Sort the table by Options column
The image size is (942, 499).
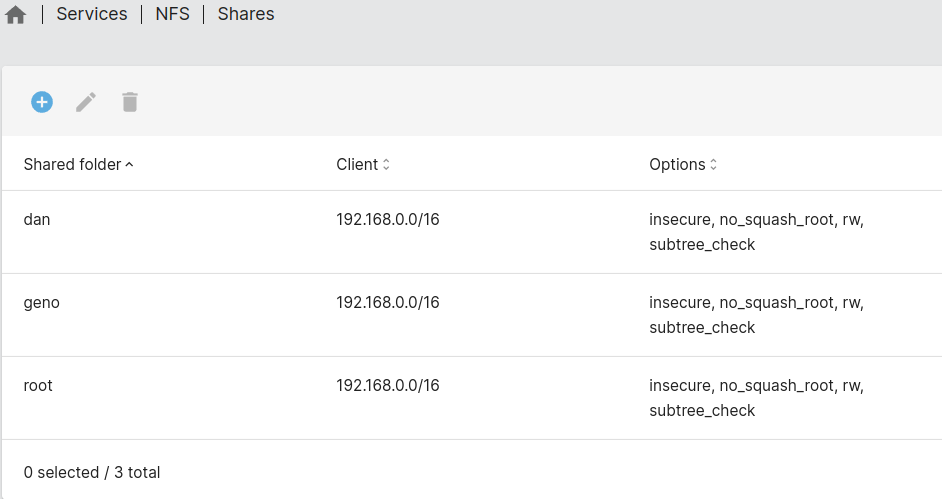(677, 164)
